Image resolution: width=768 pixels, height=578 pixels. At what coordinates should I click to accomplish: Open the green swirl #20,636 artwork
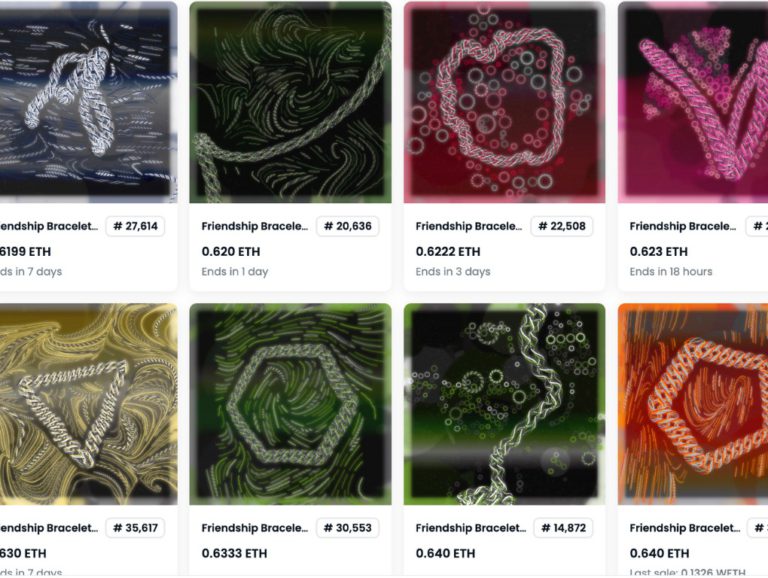click(x=290, y=102)
